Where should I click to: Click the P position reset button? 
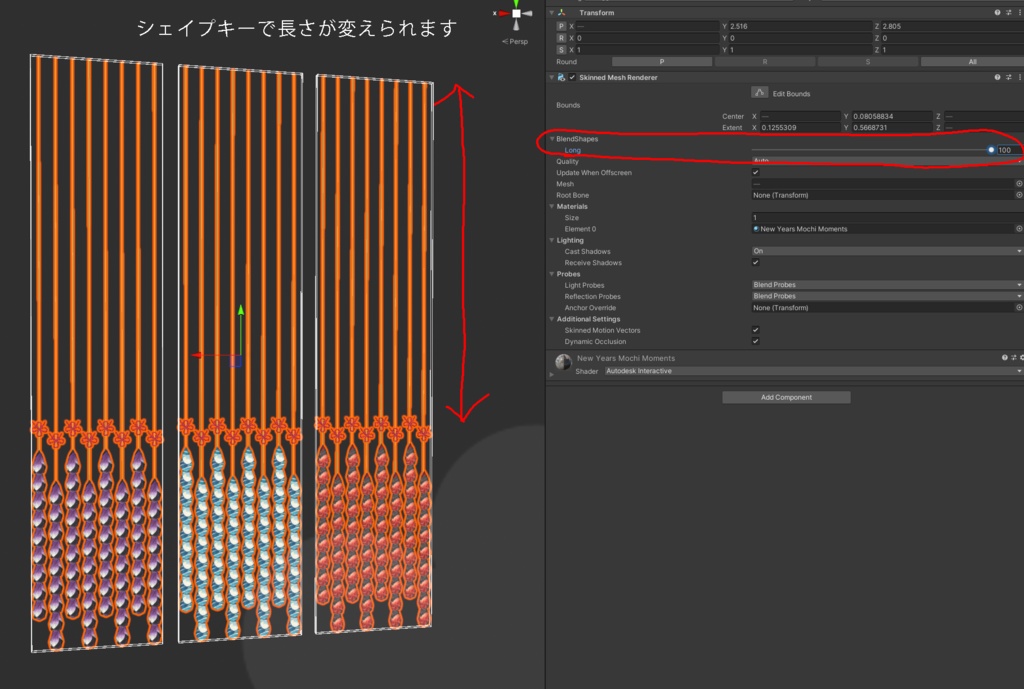click(561, 26)
